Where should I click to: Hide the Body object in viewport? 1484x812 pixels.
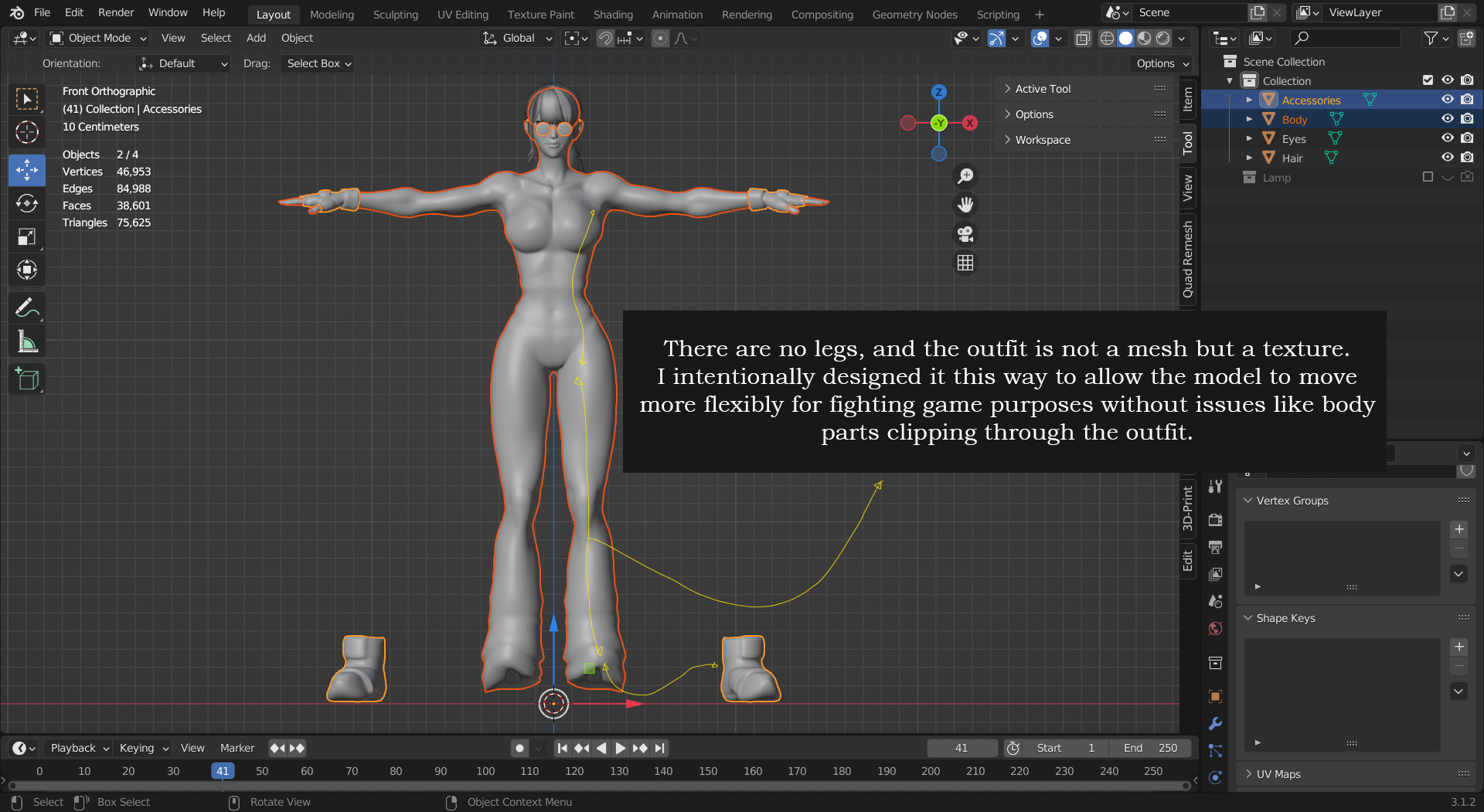point(1448,119)
